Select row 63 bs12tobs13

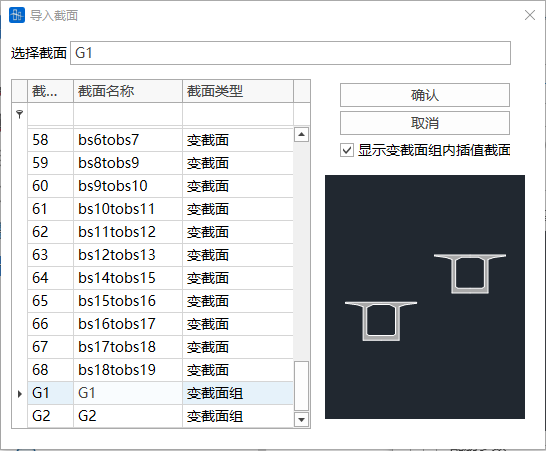161,255
